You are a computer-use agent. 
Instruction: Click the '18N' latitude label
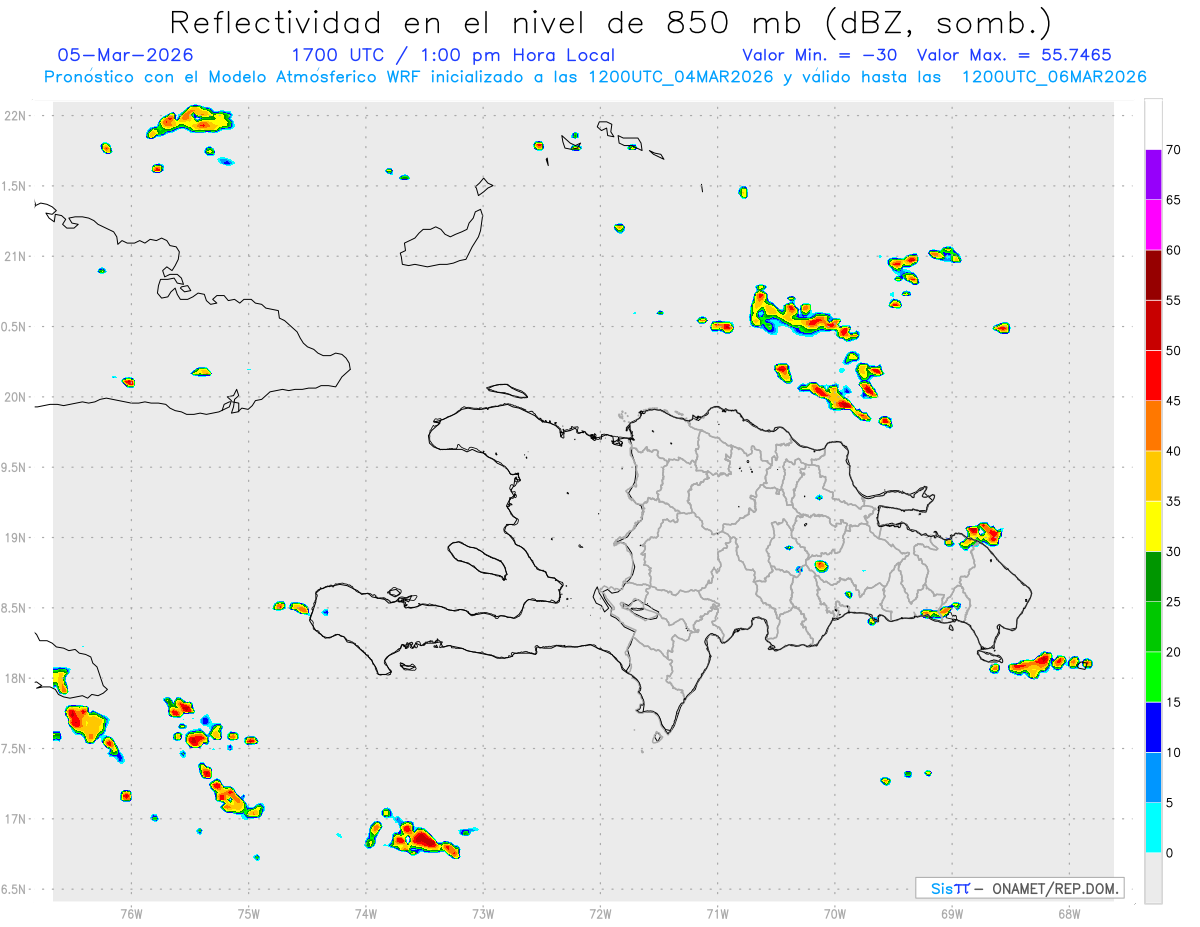(14, 679)
